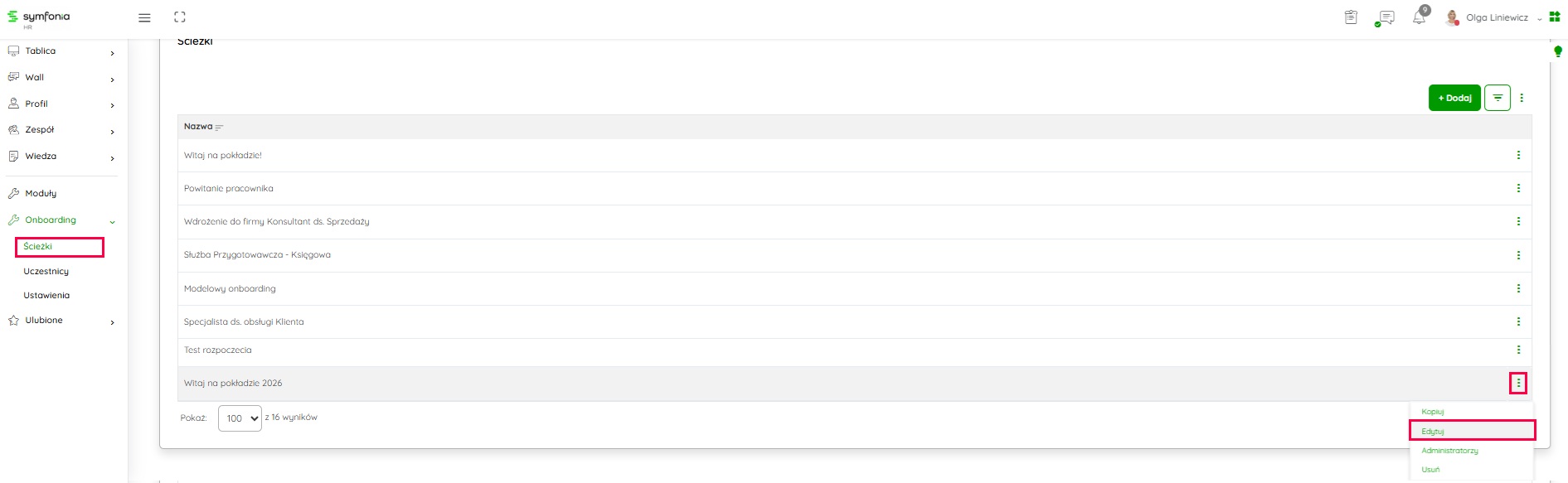Viewport: 1568px width, 483px height.
Task: Click the Dodaj button
Action: [x=1454, y=98]
